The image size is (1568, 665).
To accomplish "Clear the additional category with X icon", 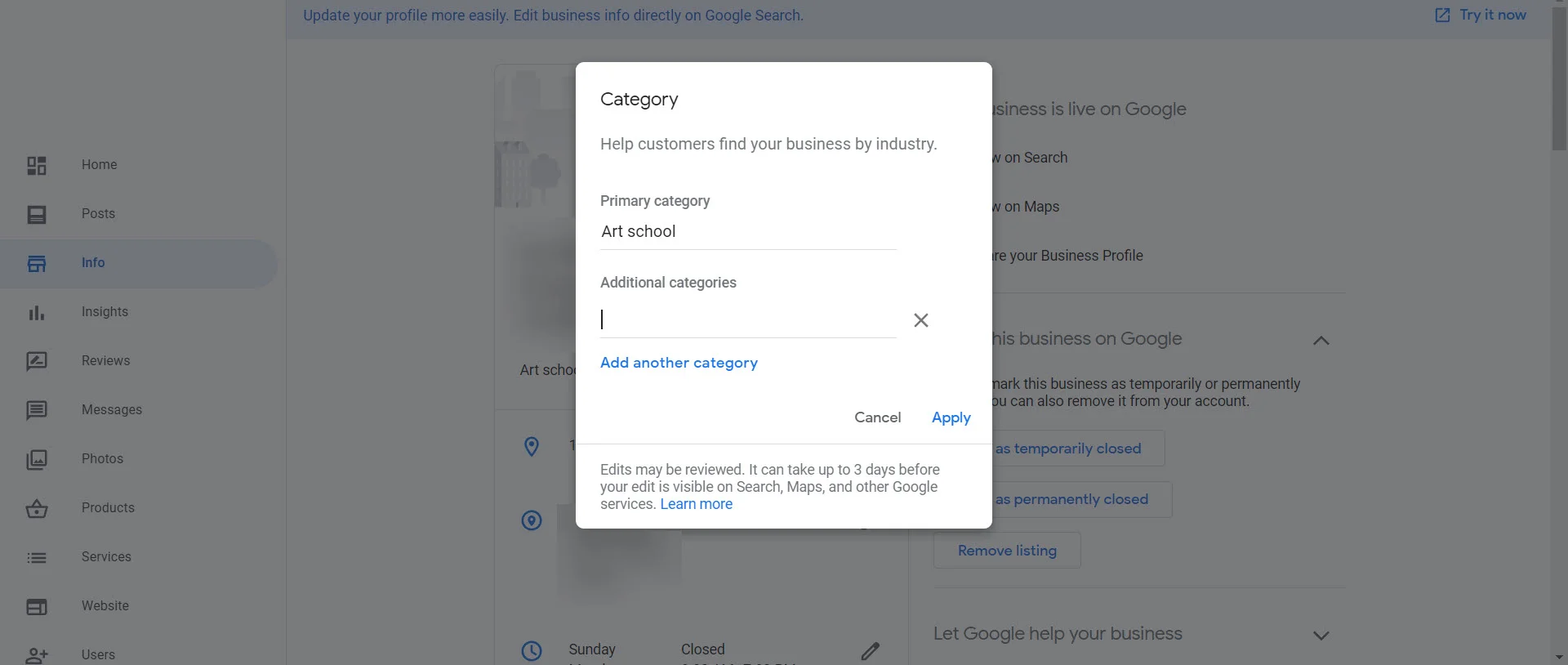I will tap(921, 320).
